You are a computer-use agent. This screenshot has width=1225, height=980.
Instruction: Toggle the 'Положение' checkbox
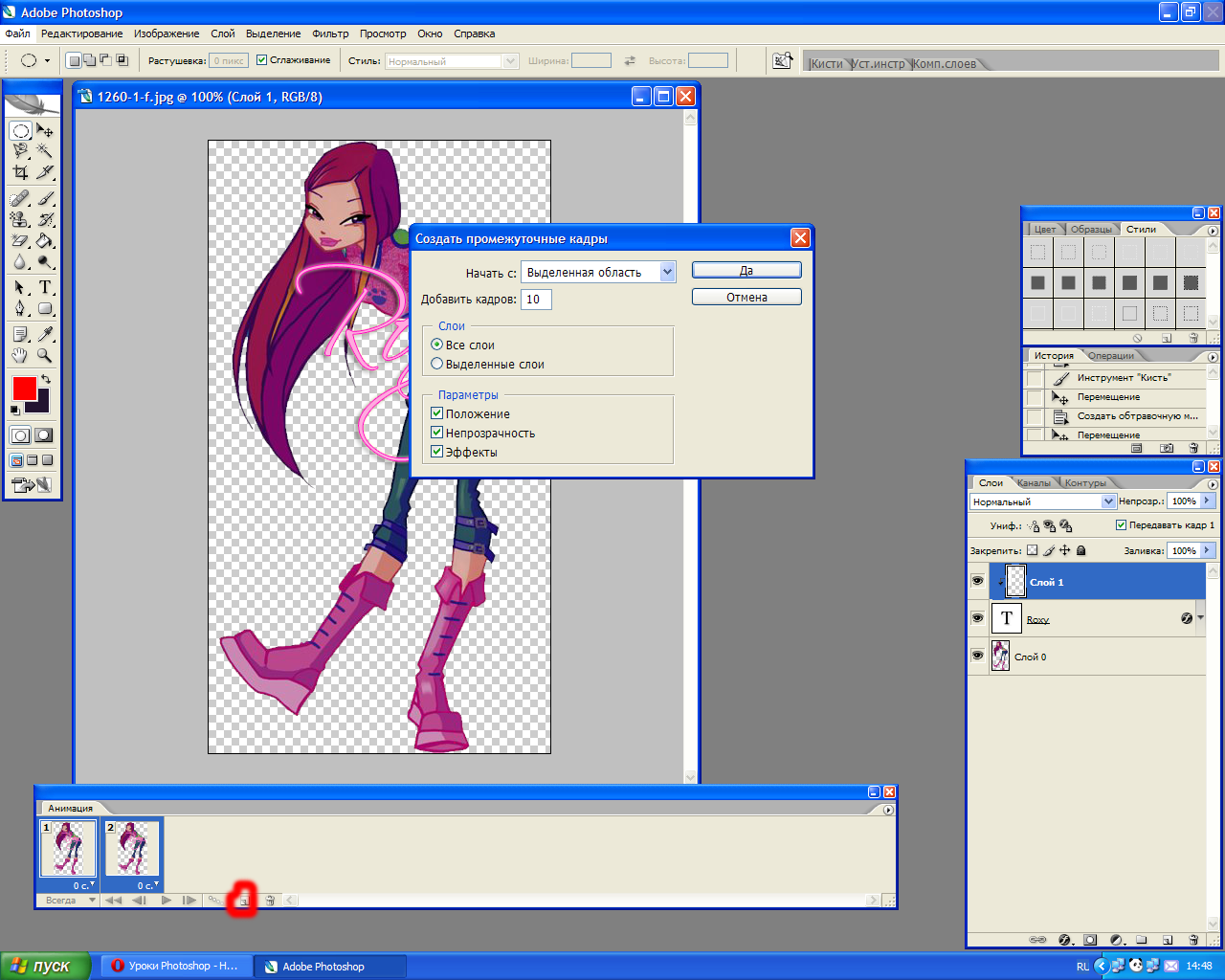click(x=437, y=413)
